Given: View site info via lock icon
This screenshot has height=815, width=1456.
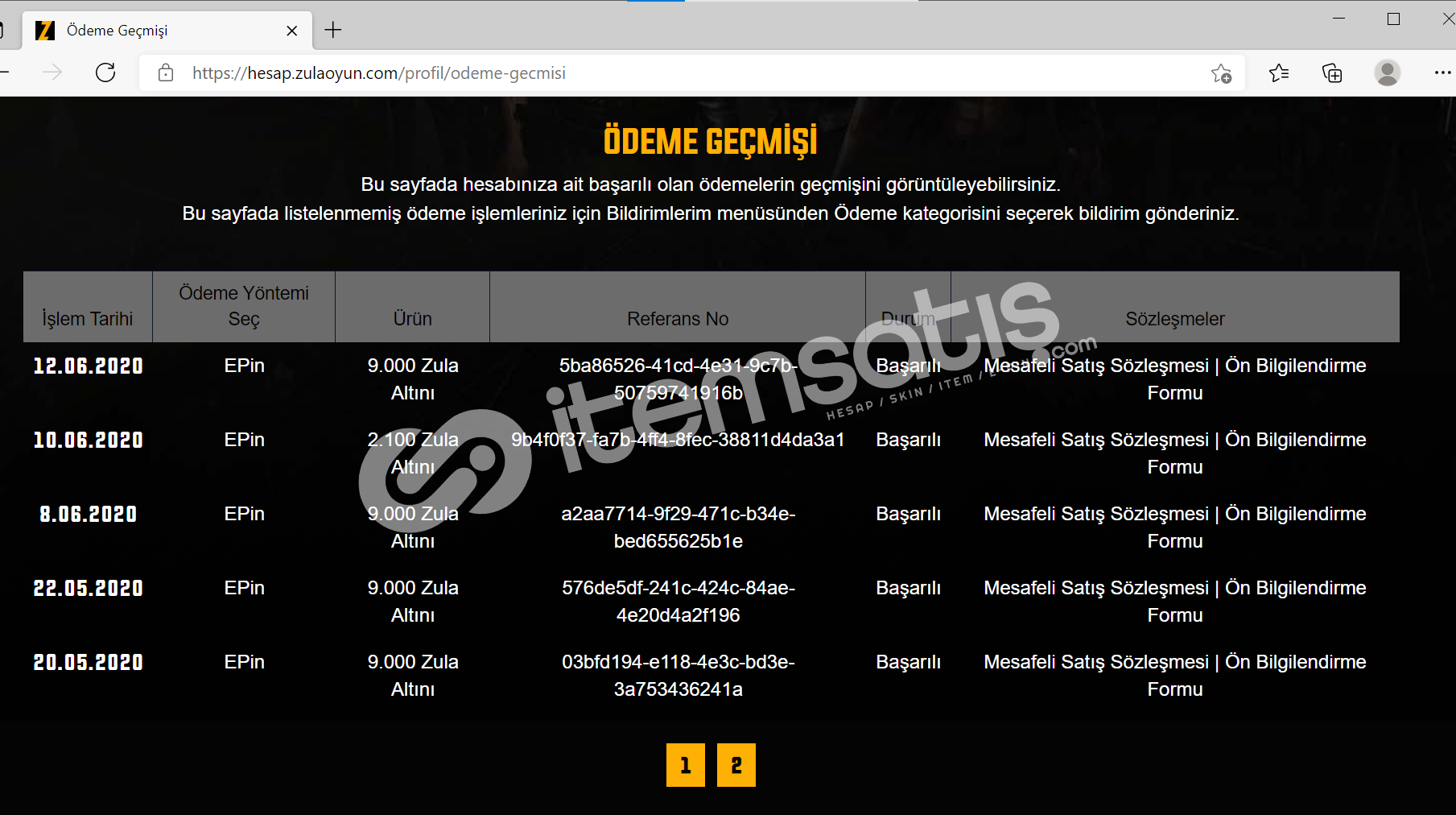Looking at the screenshot, I should point(166,72).
